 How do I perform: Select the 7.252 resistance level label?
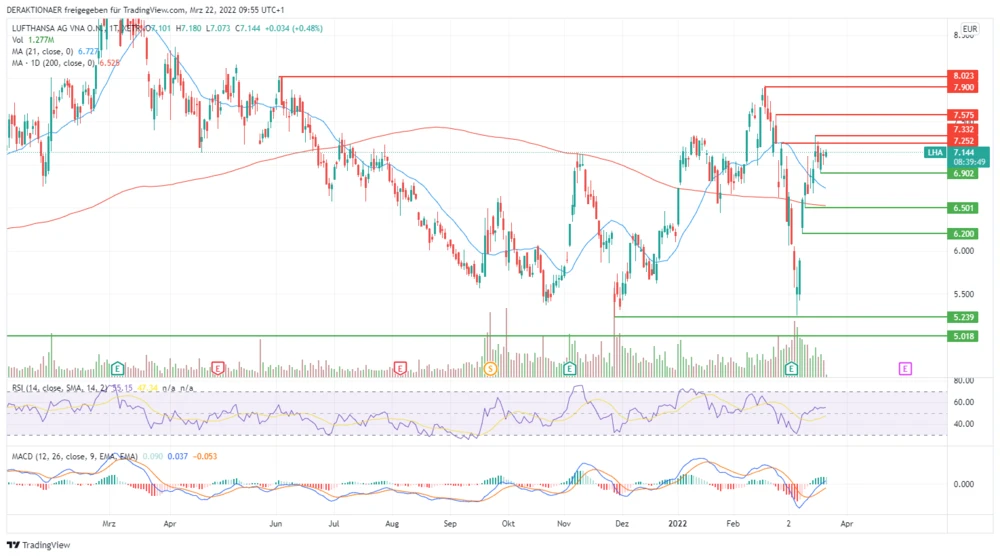click(x=963, y=141)
